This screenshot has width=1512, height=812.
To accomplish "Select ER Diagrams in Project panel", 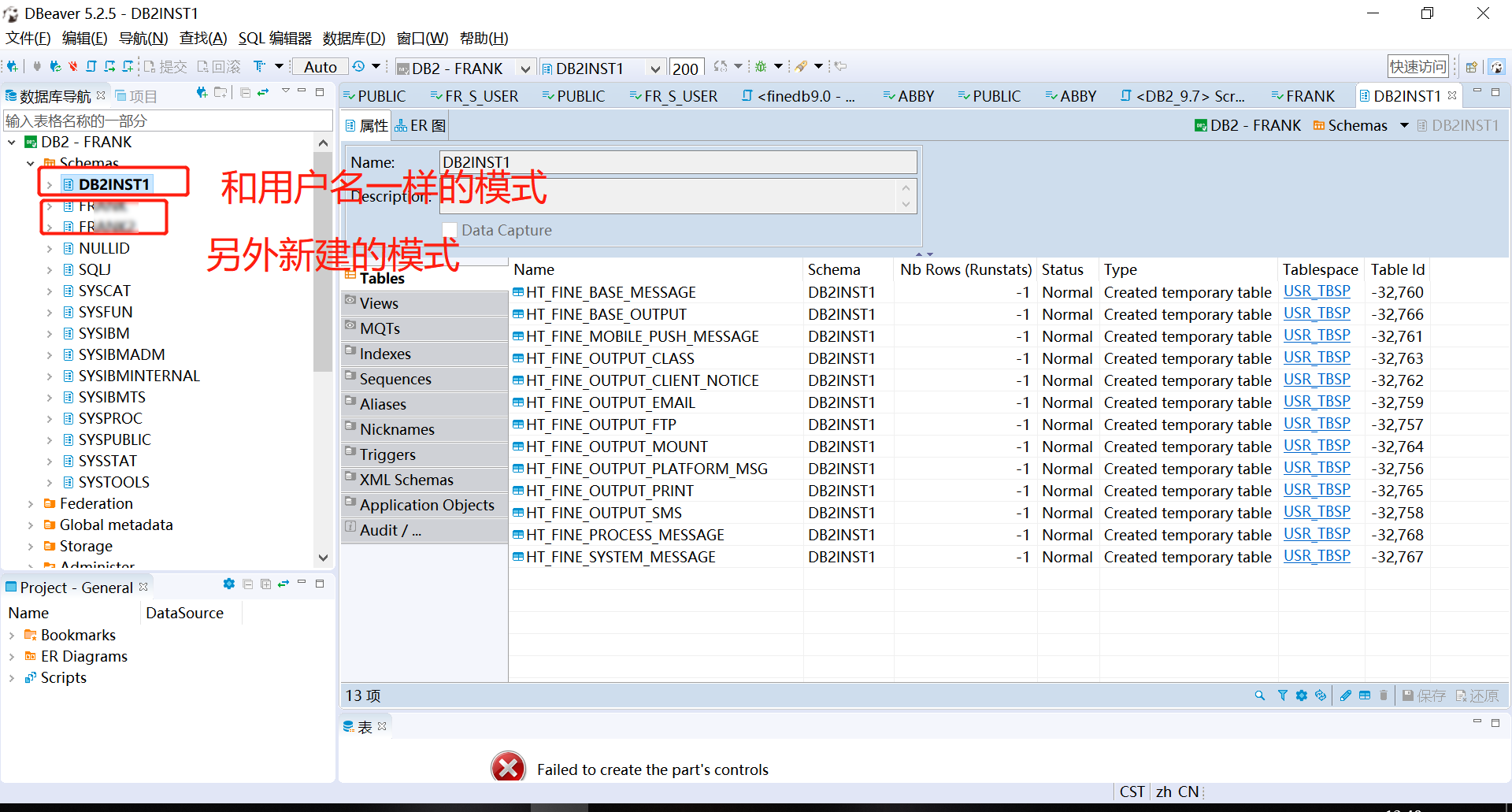I will [x=83, y=656].
